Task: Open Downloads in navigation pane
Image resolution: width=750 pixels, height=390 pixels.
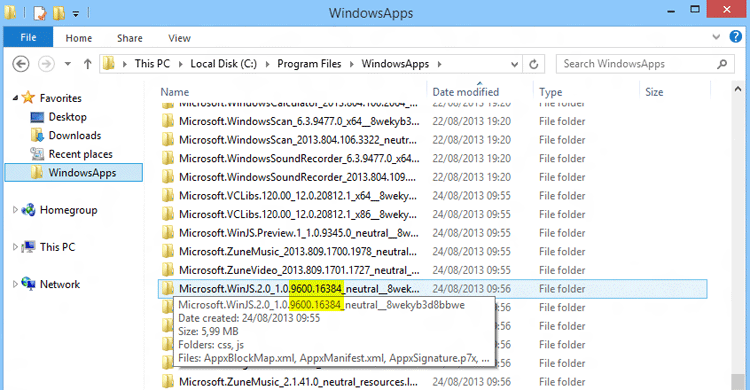Action: point(75,135)
